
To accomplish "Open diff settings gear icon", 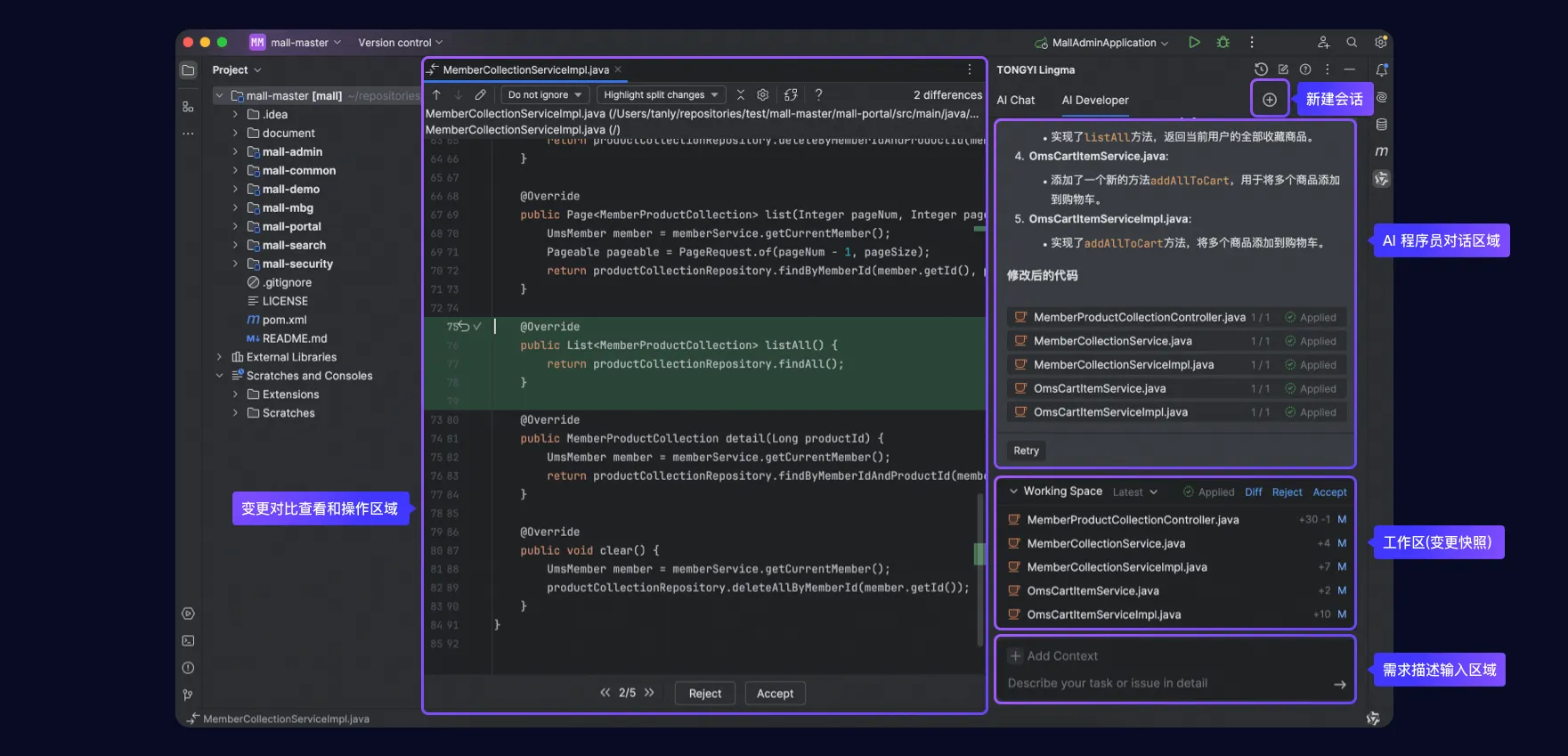I will click(x=763, y=94).
